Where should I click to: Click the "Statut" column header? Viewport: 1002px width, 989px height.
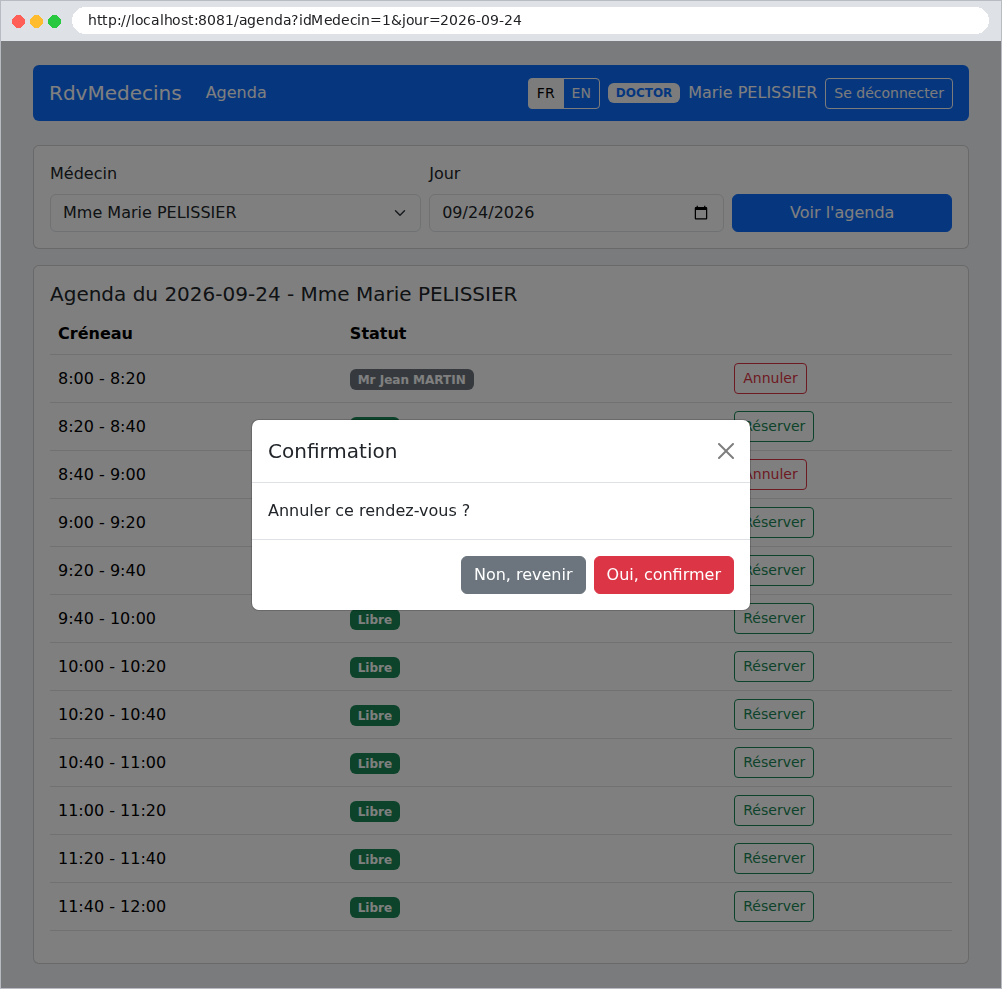point(378,334)
